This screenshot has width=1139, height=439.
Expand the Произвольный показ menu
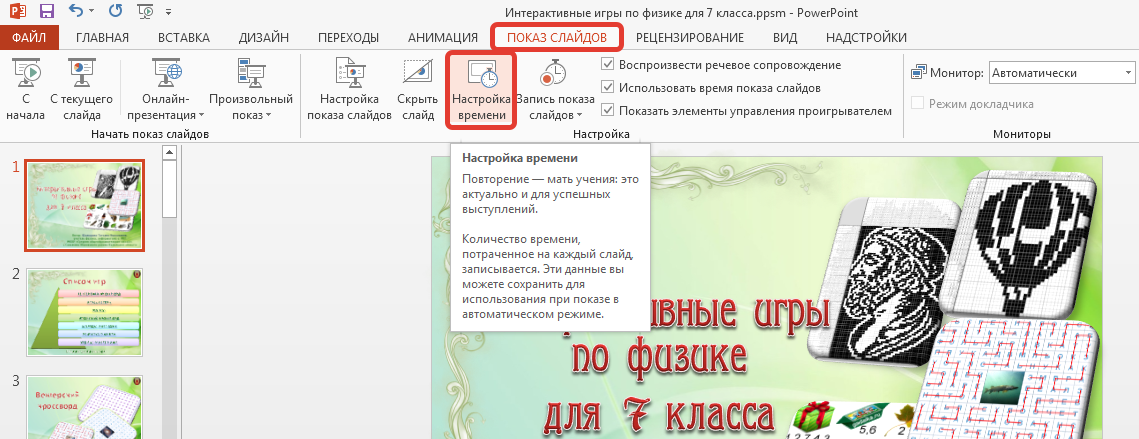click(250, 100)
